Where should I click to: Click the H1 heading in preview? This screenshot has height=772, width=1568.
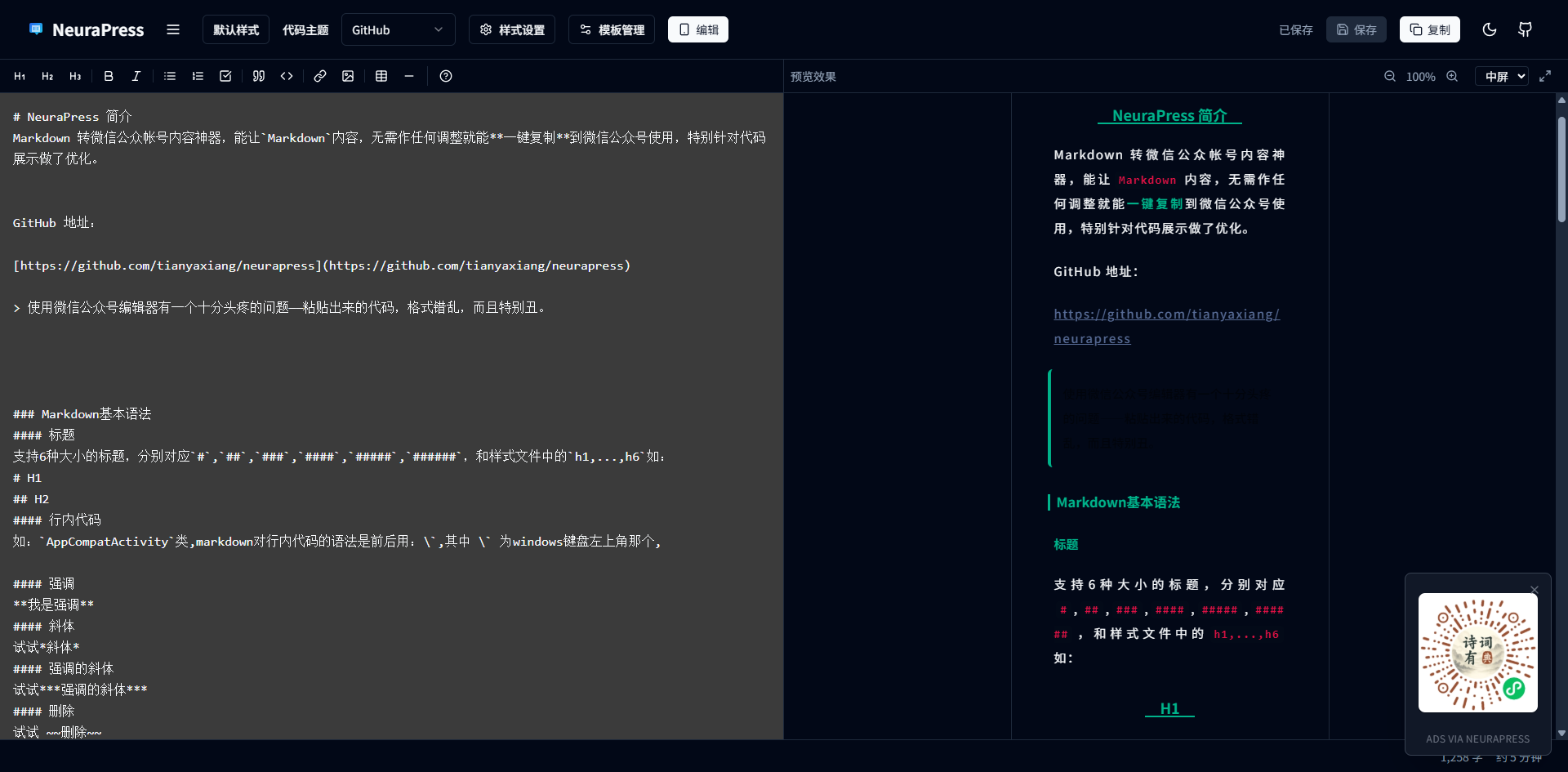pos(1169,708)
